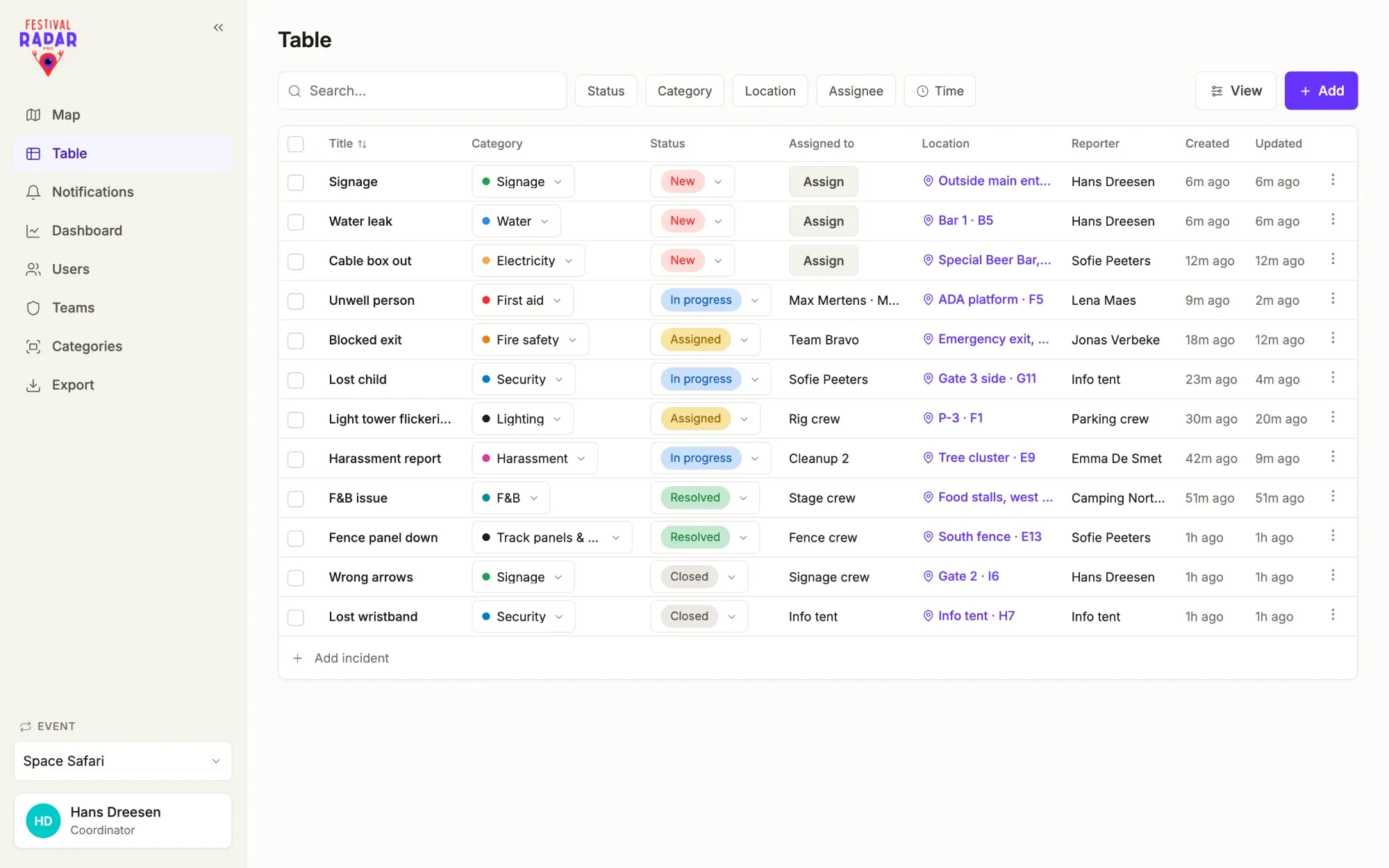Screen dimensions: 1389x868
Task: Click search magnifier icon
Action: [294, 91]
